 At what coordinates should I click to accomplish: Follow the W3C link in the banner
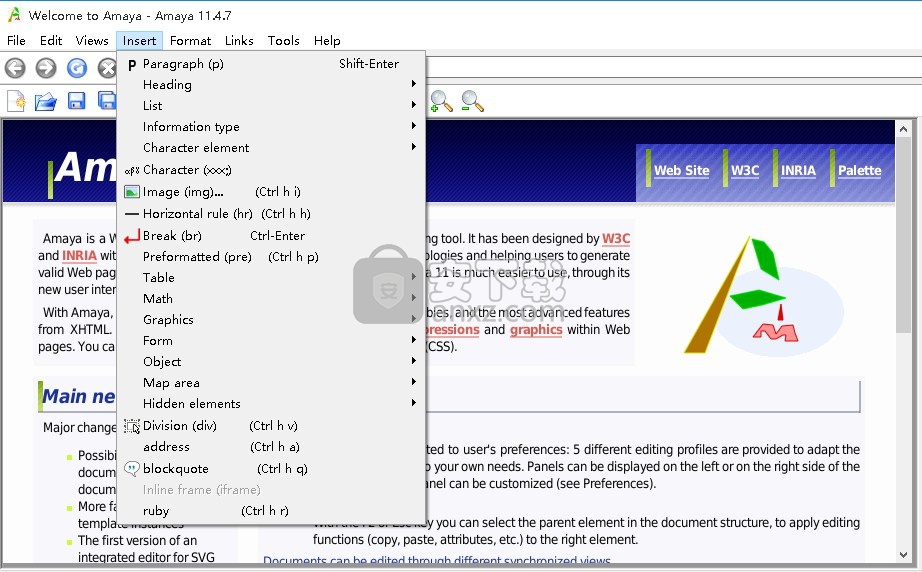(745, 170)
